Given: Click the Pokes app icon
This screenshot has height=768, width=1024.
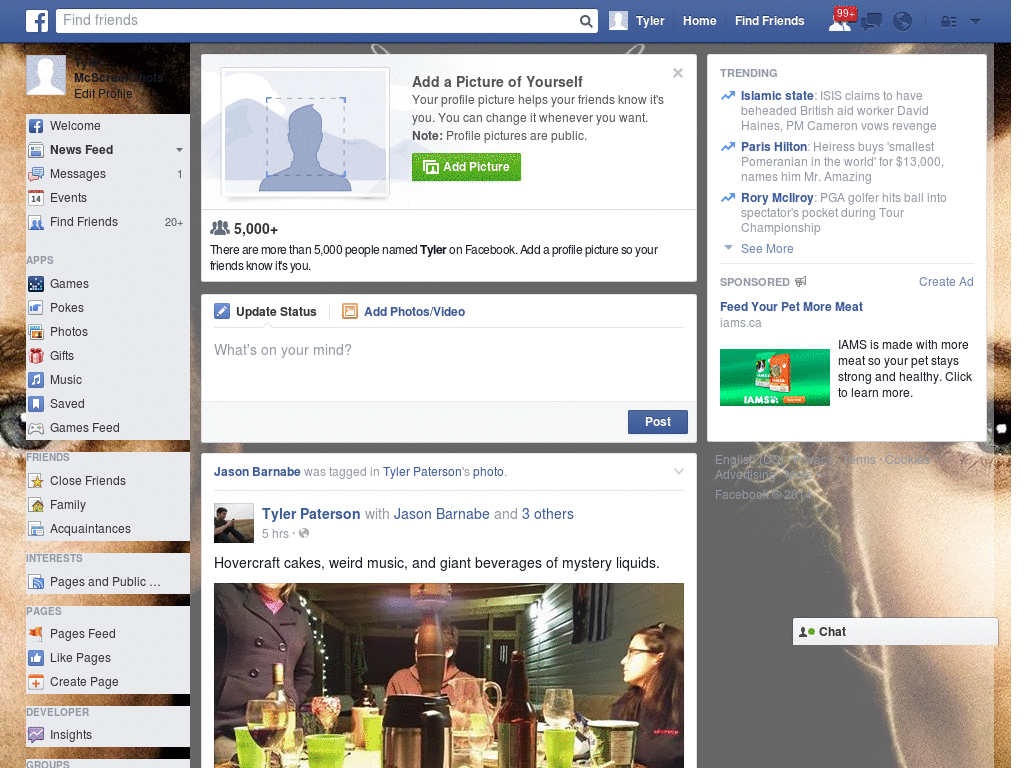Looking at the screenshot, I should [36, 308].
